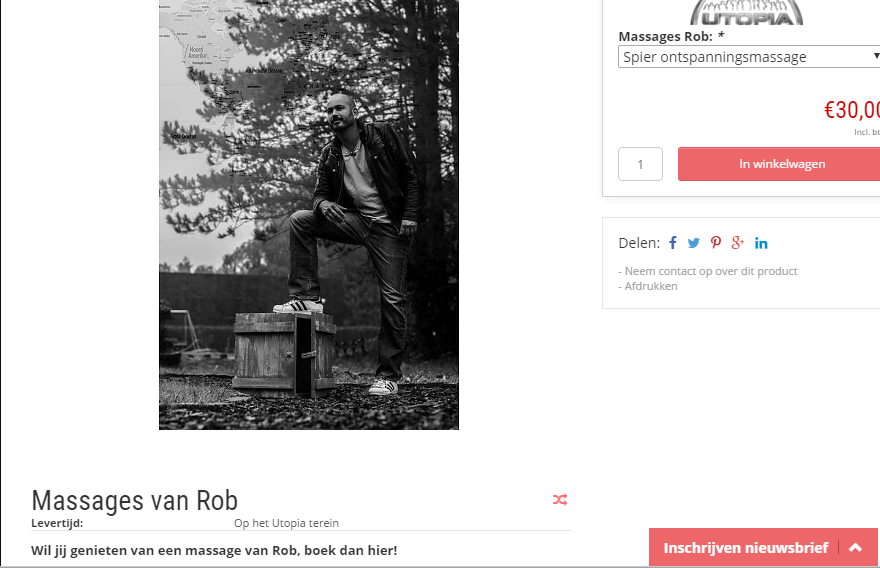Screen dimensions: 880x568
Task: Click the Delen label
Action: (639, 243)
